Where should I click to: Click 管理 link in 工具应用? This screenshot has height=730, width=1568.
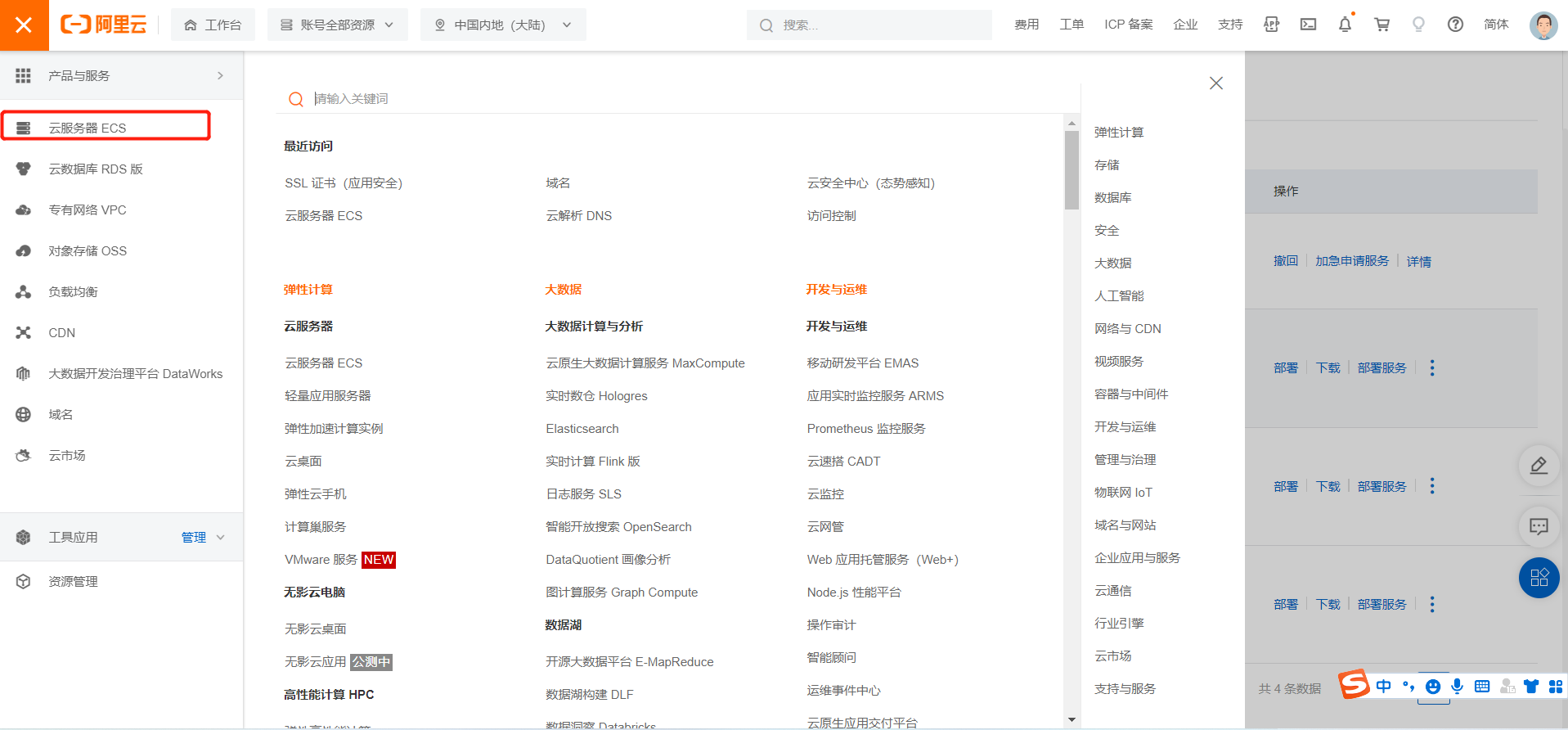pyautogui.click(x=194, y=537)
